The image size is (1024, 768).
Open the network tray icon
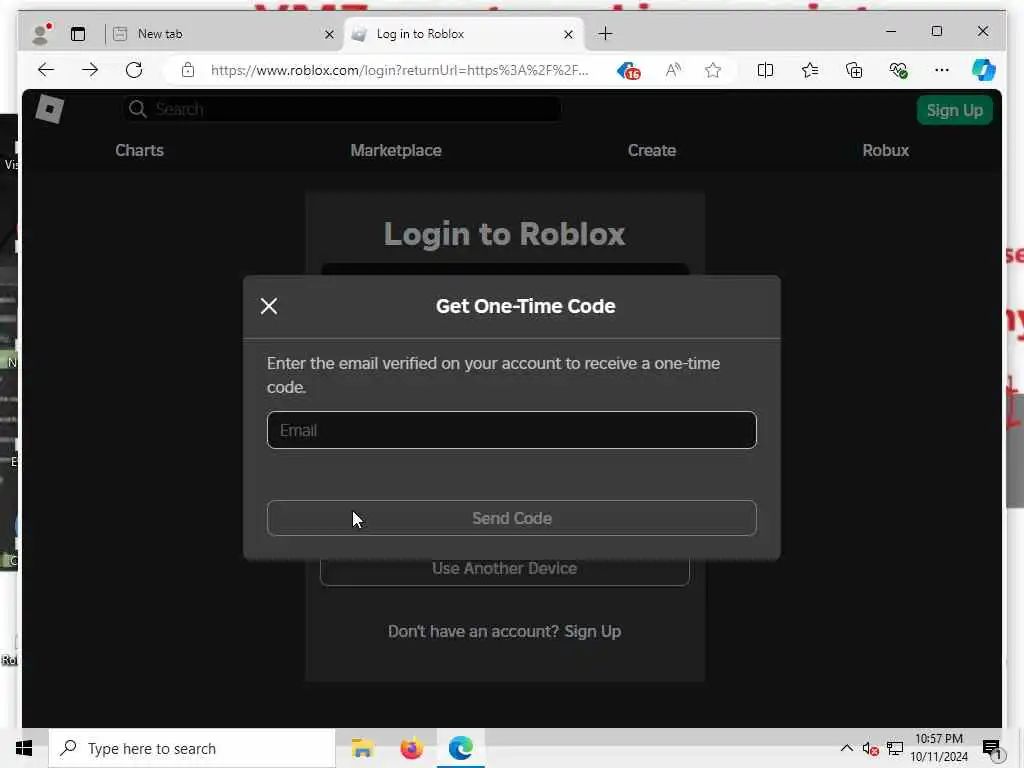[895, 749]
